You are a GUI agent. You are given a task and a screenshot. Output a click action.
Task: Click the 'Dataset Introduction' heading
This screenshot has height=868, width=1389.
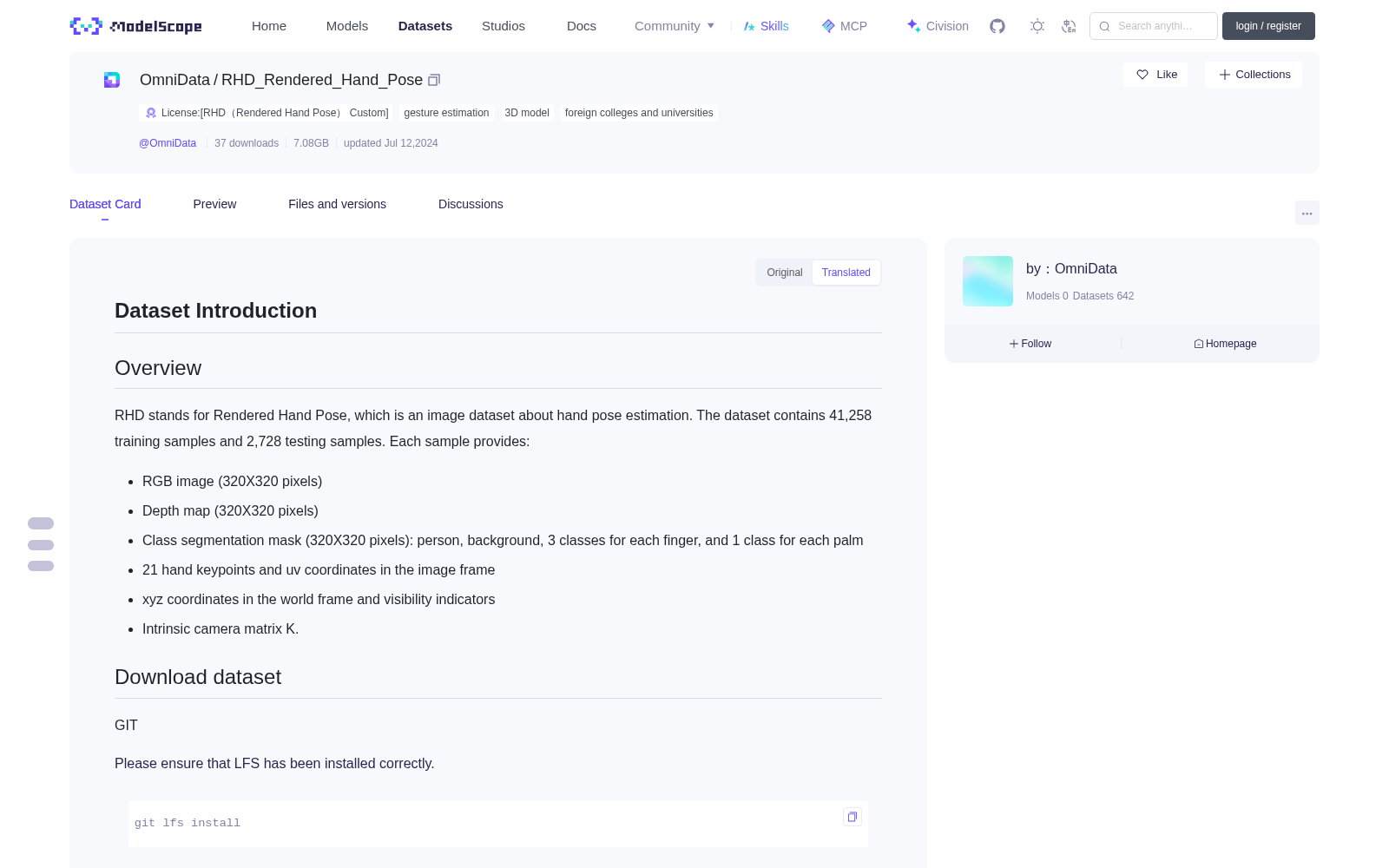pyautogui.click(x=215, y=311)
